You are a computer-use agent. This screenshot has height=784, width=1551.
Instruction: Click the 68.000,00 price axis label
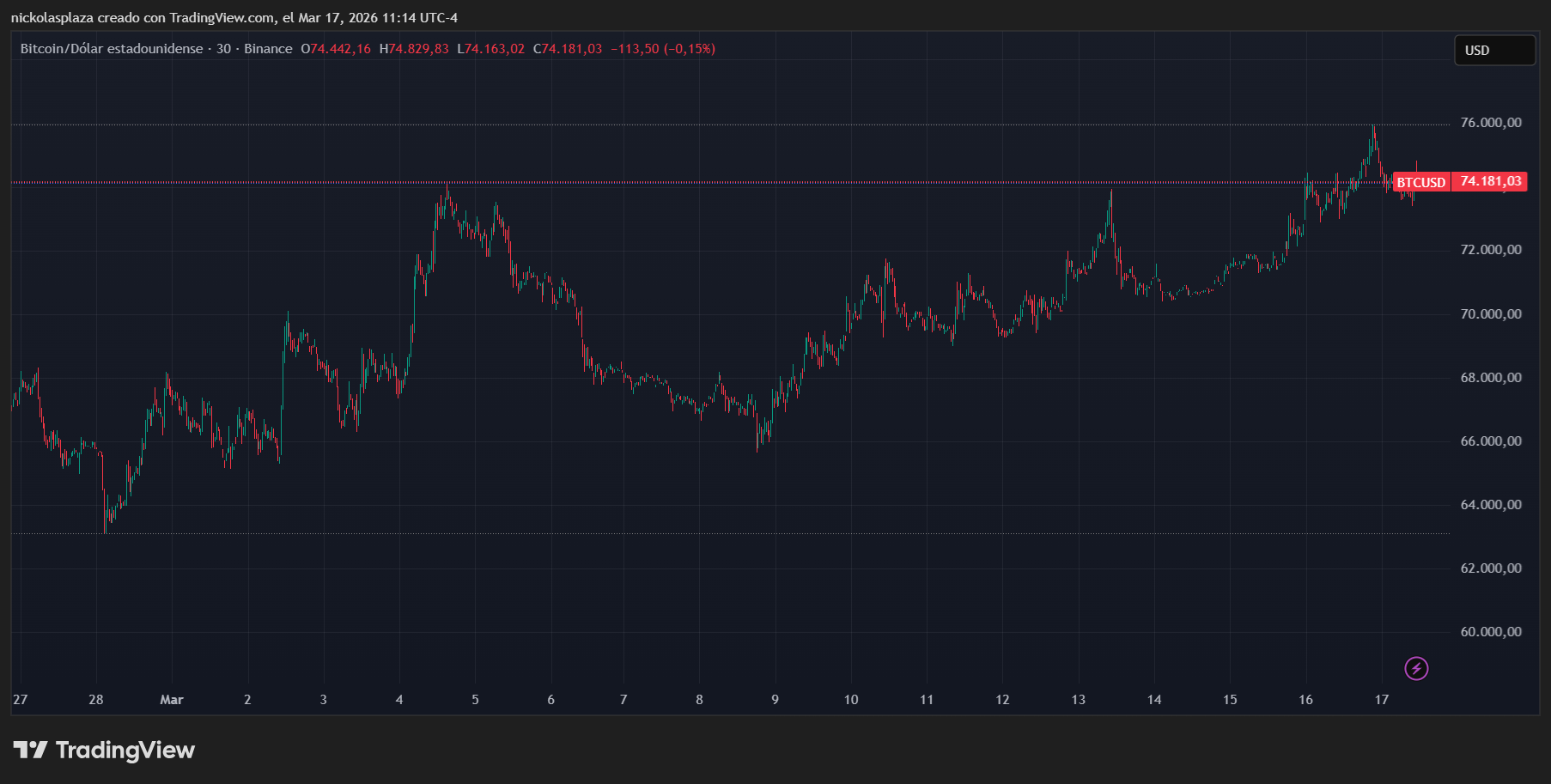1490,378
